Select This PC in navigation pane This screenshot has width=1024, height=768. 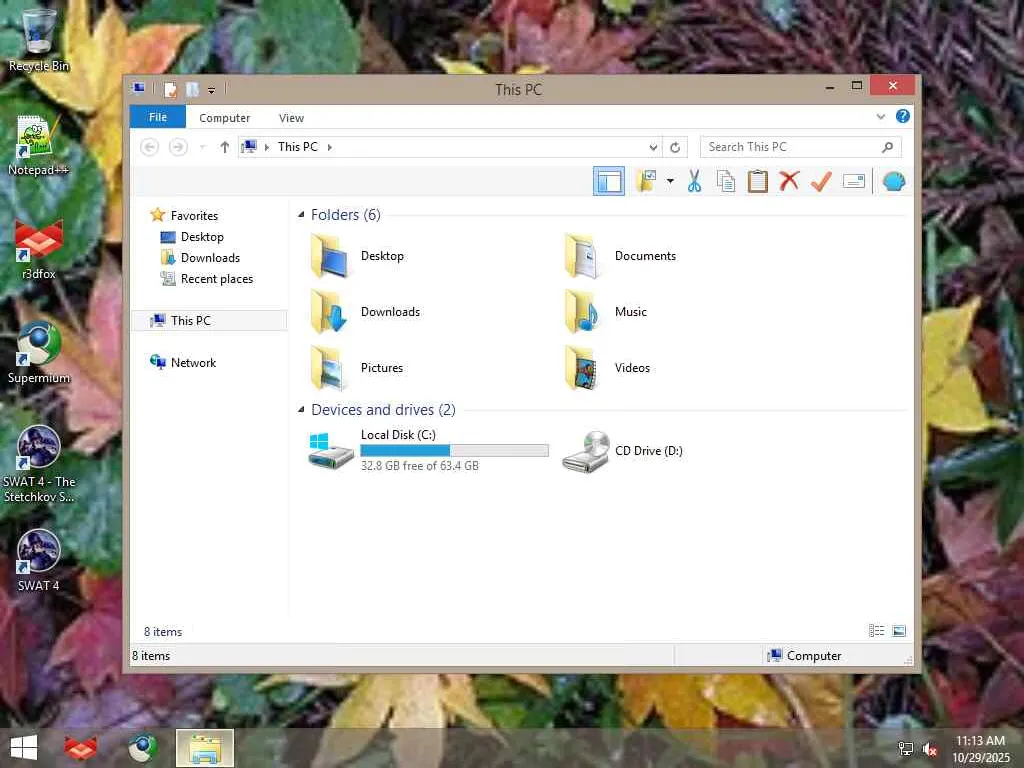[x=209, y=321]
